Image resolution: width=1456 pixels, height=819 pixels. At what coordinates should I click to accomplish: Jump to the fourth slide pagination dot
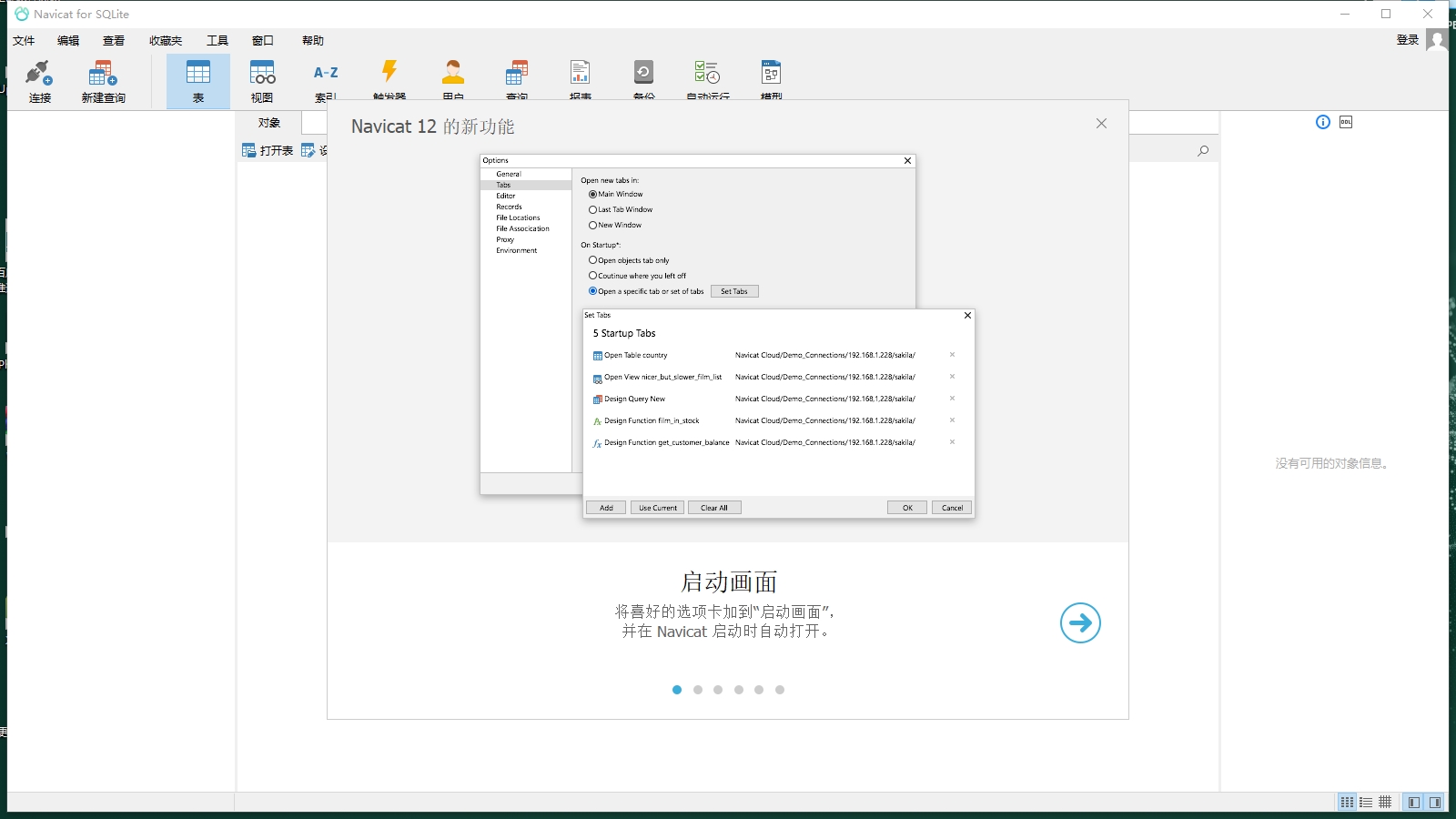(x=739, y=690)
